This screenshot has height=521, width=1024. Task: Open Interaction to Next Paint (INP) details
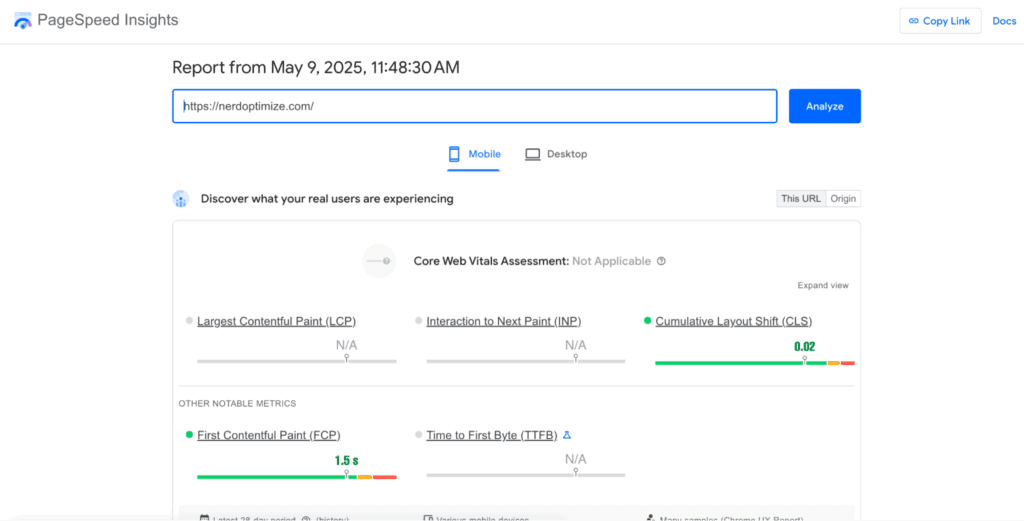[503, 321]
